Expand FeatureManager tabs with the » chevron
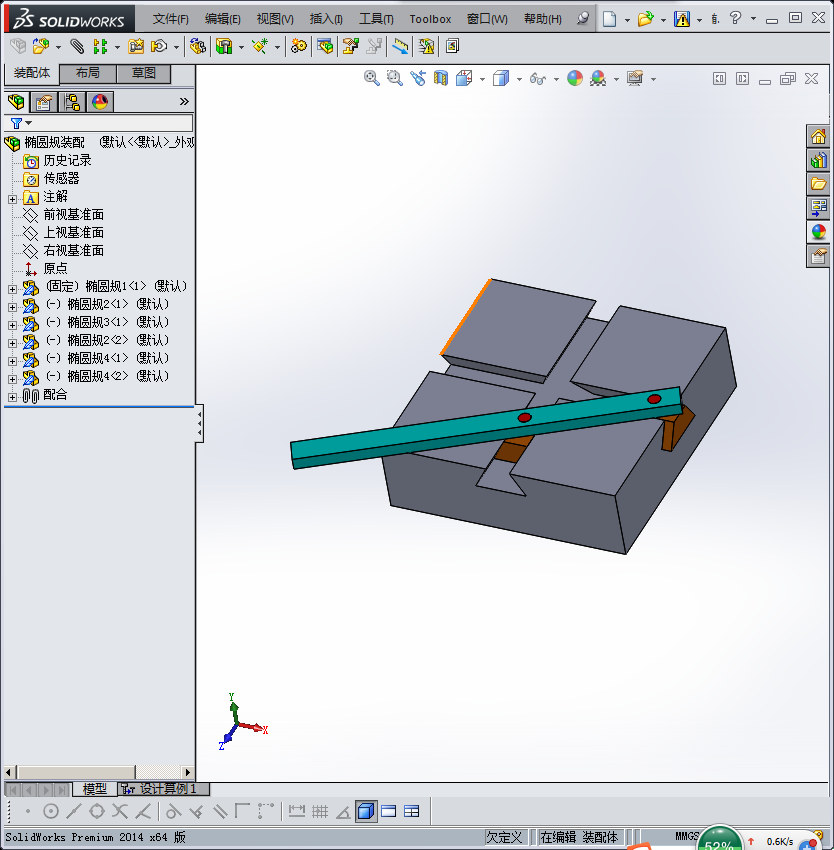 pos(184,101)
